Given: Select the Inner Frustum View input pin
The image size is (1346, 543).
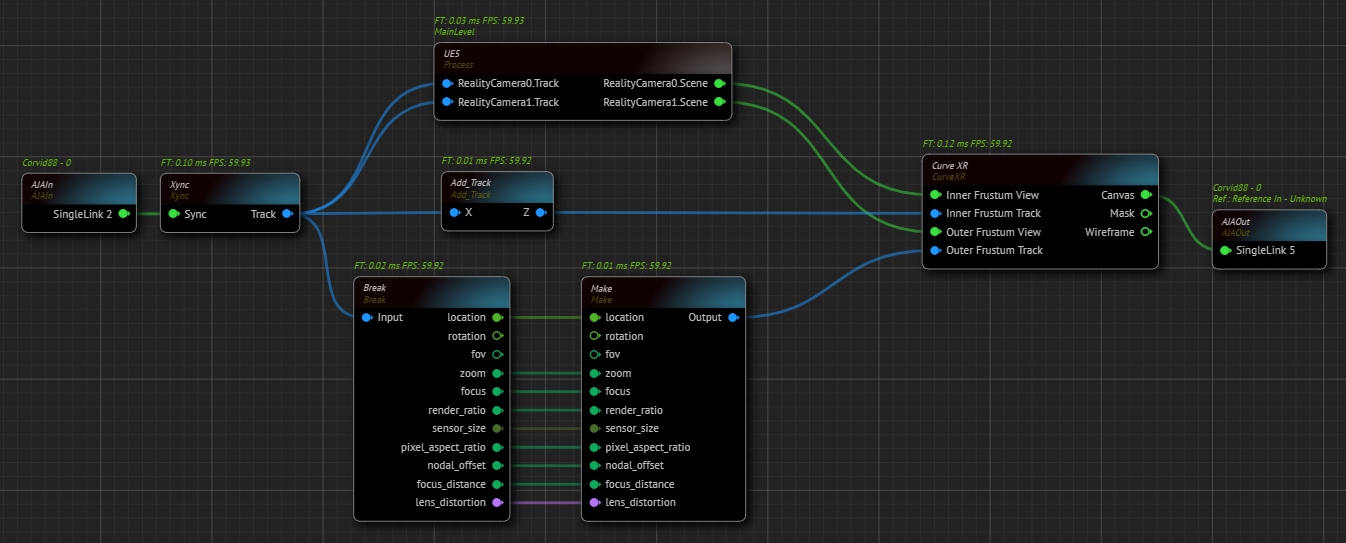Looking at the screenshot, I should [x=935, y=195].
